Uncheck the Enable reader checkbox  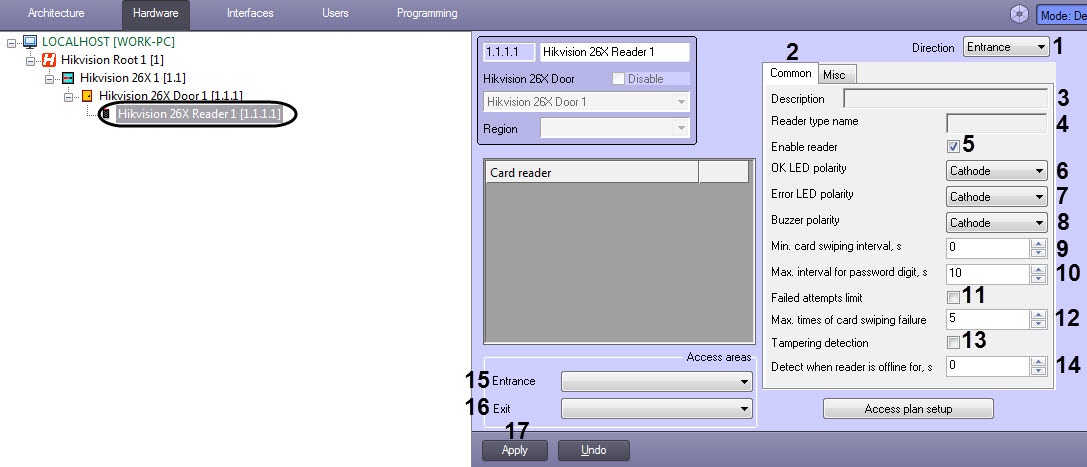954,147
